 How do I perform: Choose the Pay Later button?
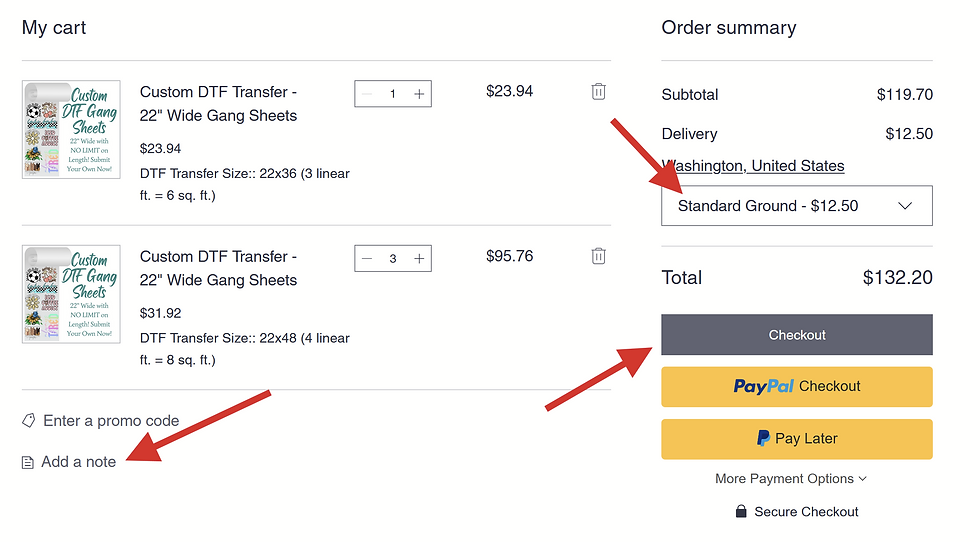pyautogui.click(x=796, y=439)
